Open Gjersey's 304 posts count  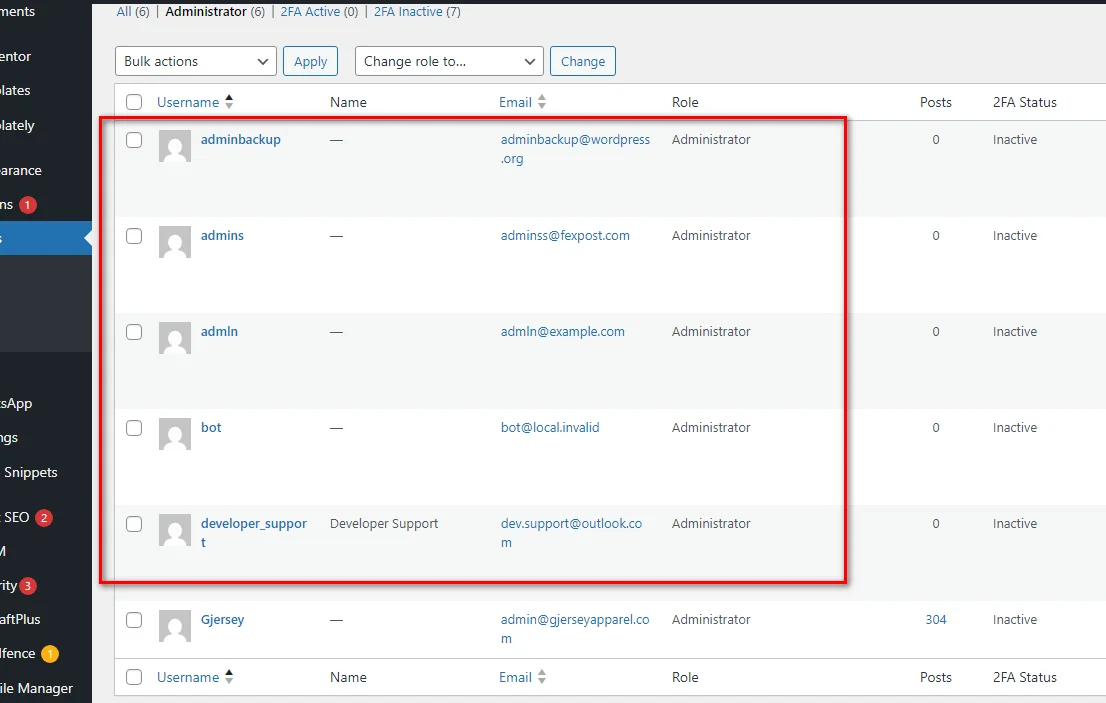point(935,620)
